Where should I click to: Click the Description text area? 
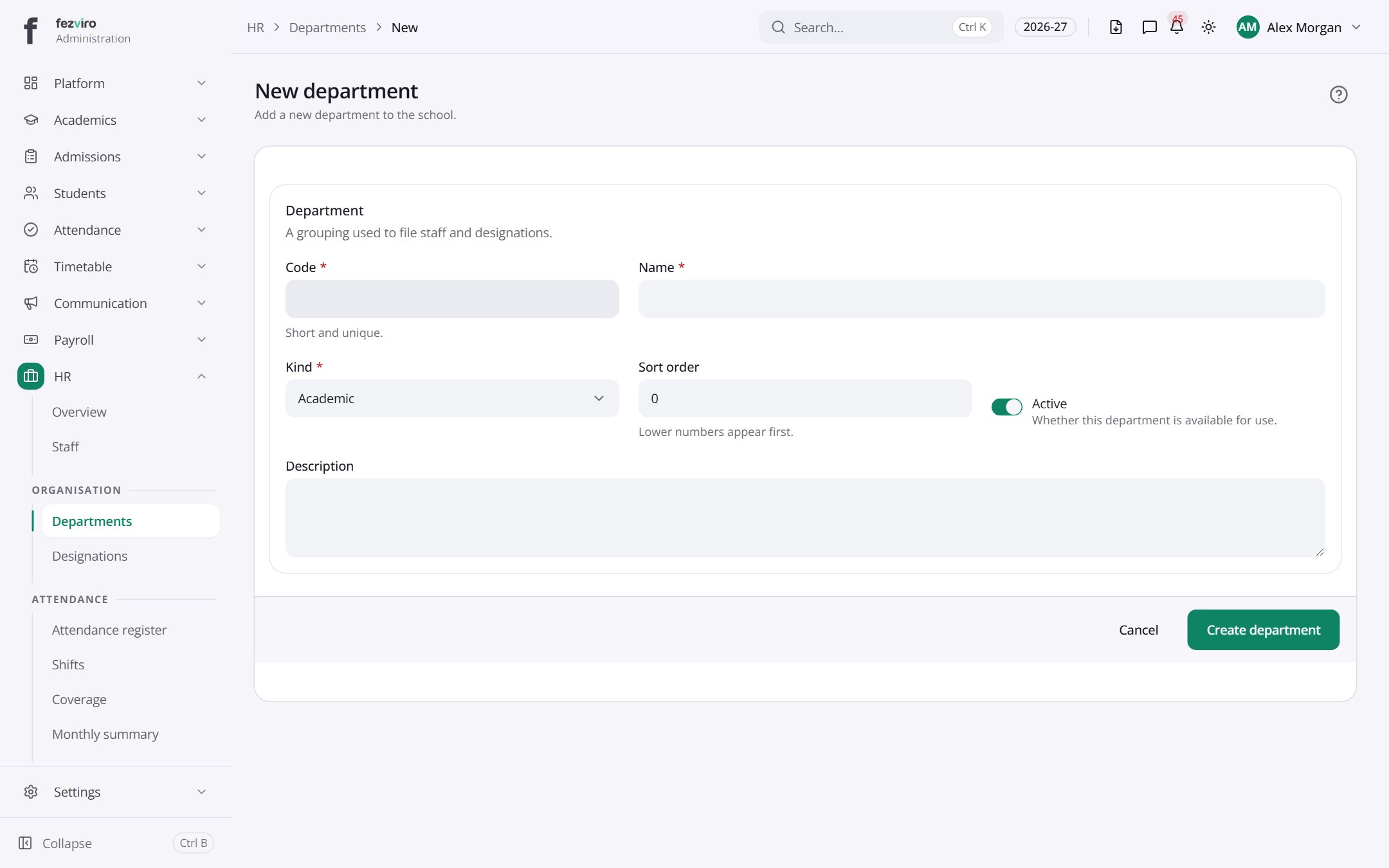[805, 518]
